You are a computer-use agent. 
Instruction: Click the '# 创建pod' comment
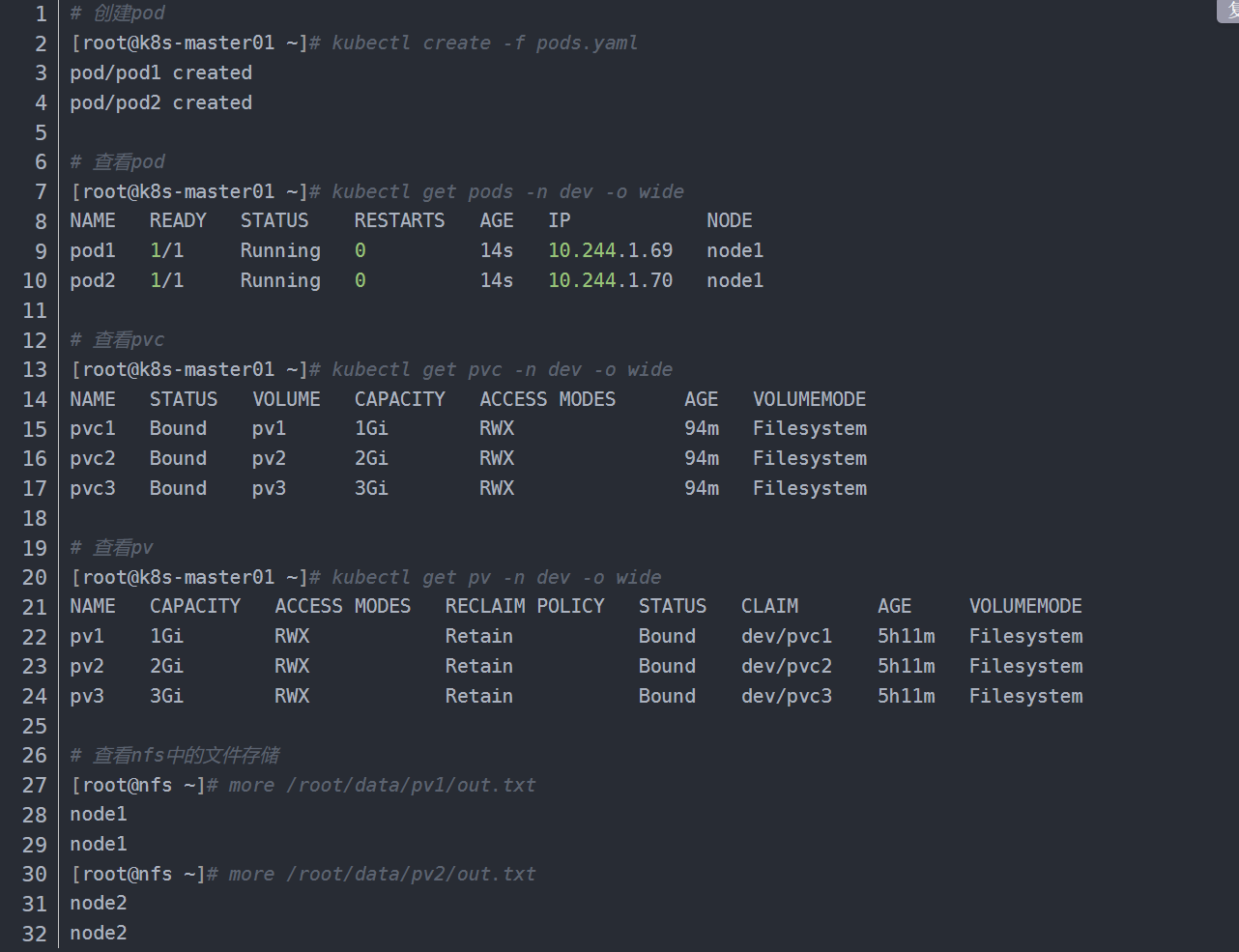click(x=117, y=14)
